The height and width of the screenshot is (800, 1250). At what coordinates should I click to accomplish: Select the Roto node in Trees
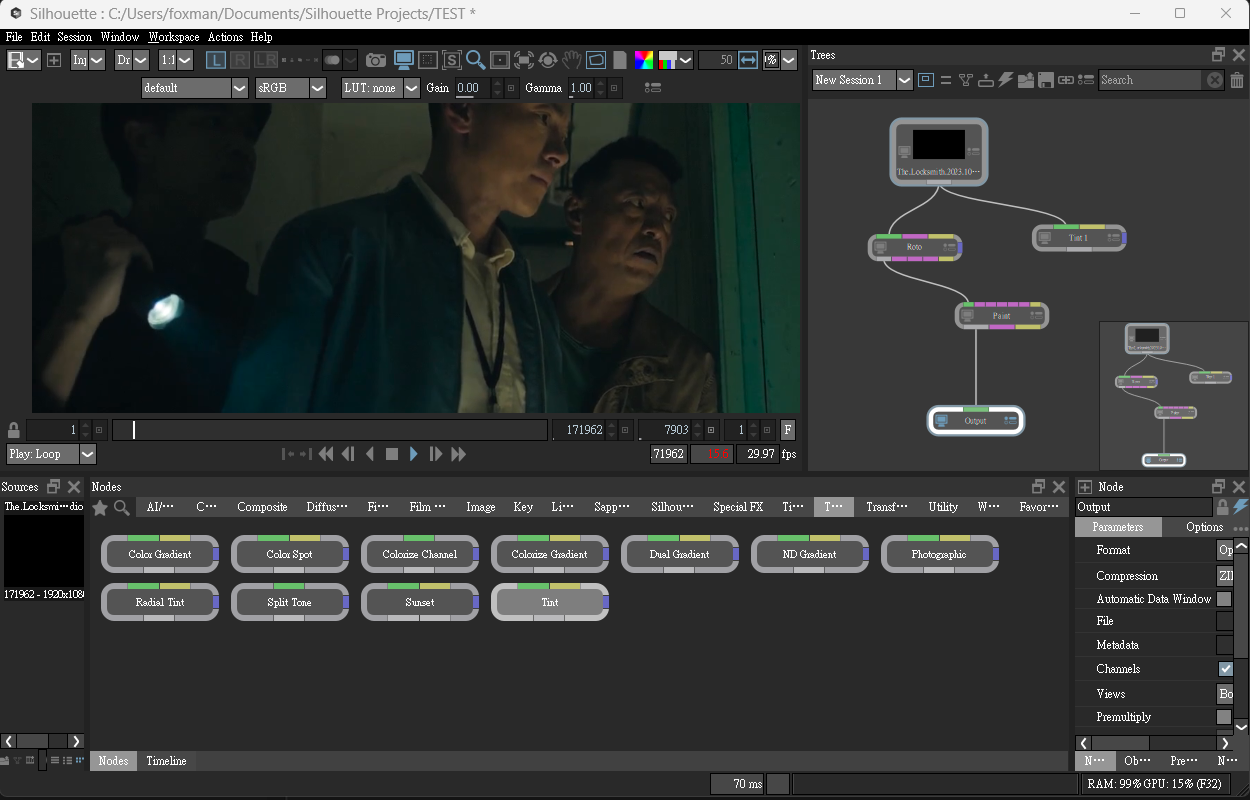point(915,247)
